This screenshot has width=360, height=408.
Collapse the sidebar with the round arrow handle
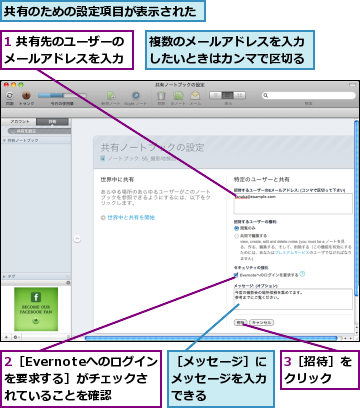(77, 239)
